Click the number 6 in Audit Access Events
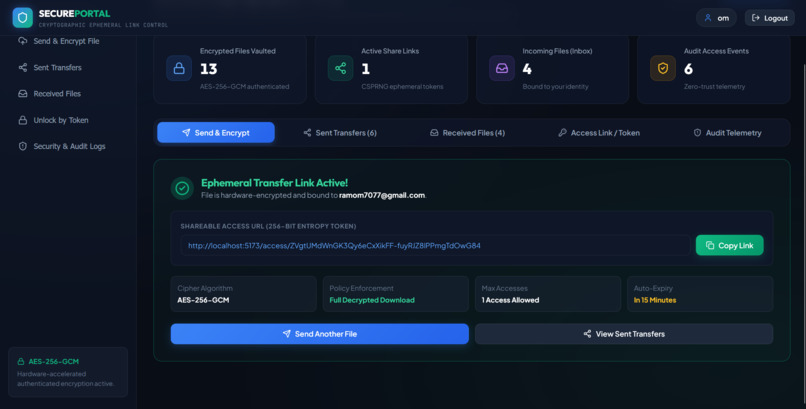Image resolution: width=806 pixels, height=409 pixels. [x=688, y=69]
